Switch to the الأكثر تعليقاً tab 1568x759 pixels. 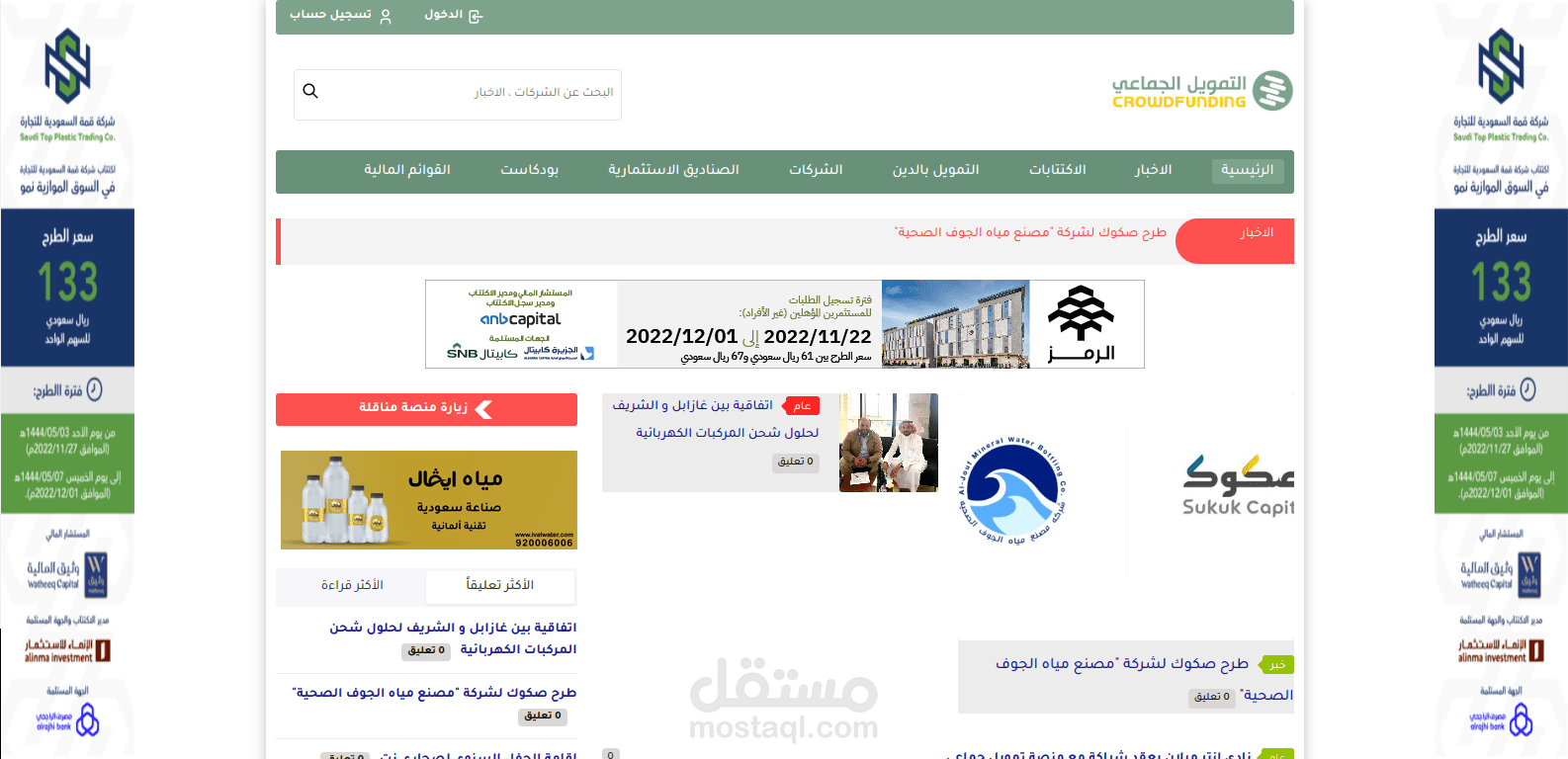[x=500, y=586]
